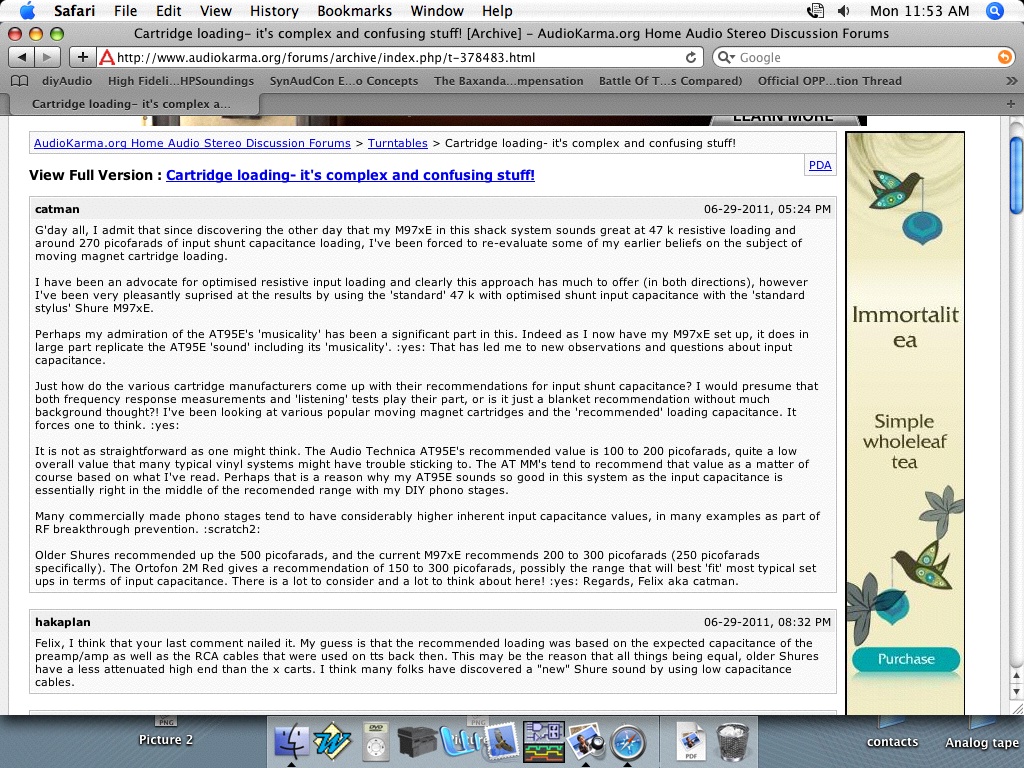Viewport: 1024px width, 768px height.
Task: Add a bookmark with the plus button
Action: click(x=82, y=57)
